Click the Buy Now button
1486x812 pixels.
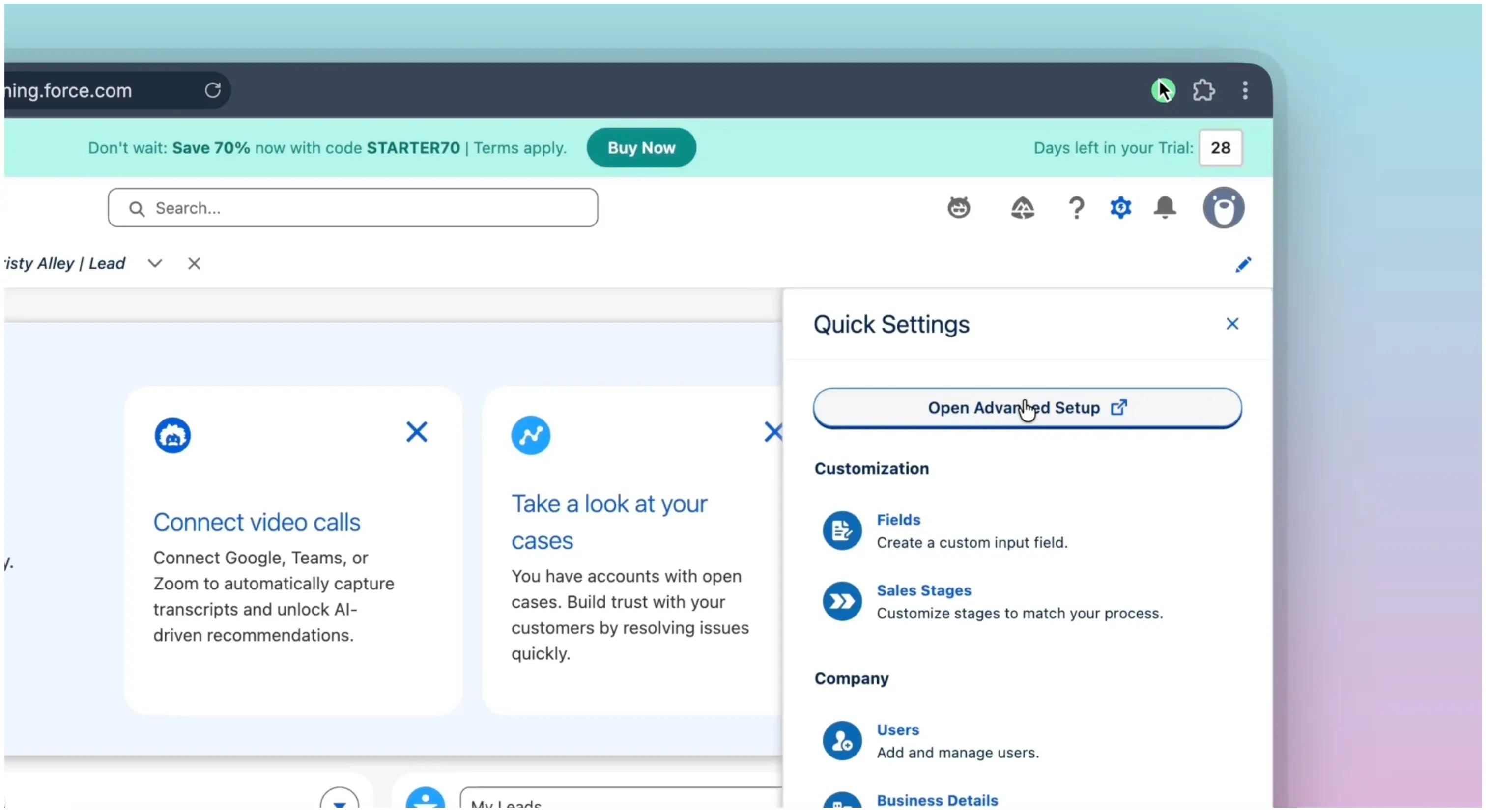pos(641,148)
